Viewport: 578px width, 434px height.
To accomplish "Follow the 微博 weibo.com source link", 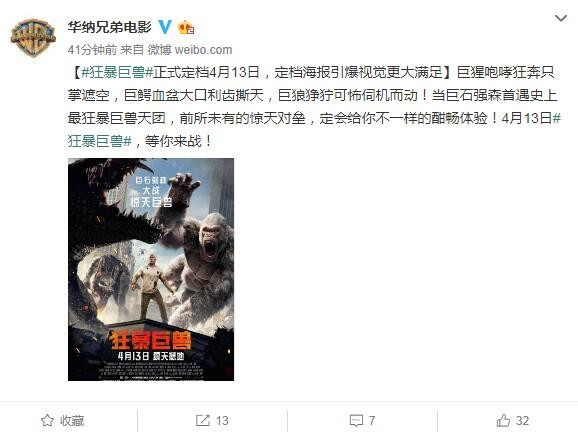I will click(190, 50).
